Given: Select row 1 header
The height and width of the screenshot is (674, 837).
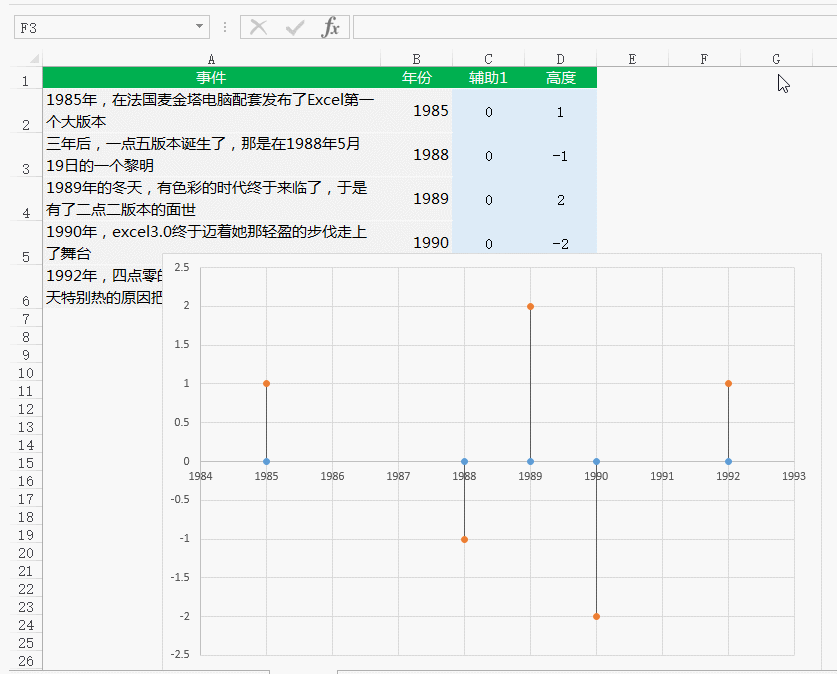Looking at the screenshot, I should pyautogui.click(x=25, y=77).
